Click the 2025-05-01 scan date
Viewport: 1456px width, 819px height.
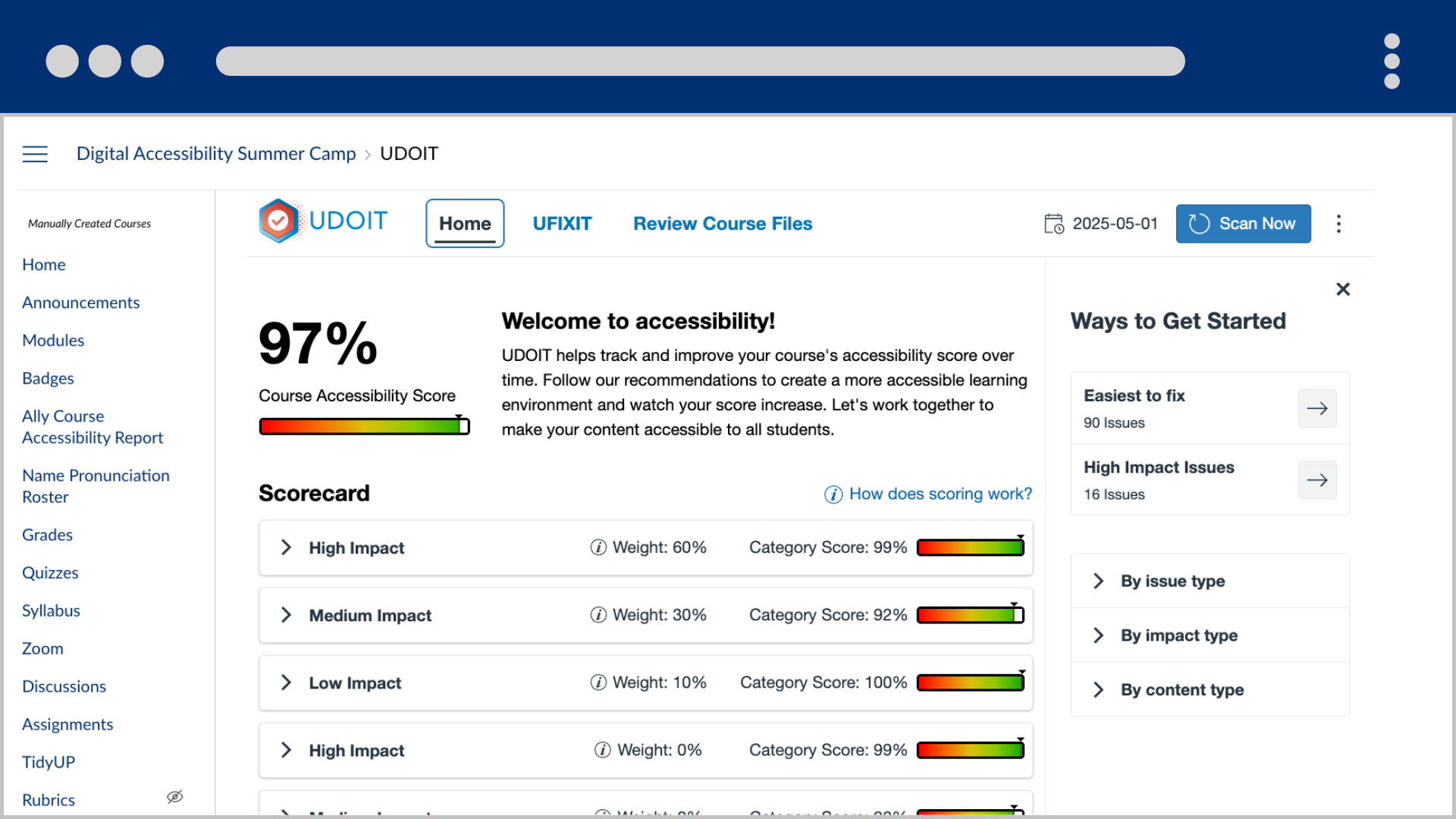click(x=1115, y=224)
